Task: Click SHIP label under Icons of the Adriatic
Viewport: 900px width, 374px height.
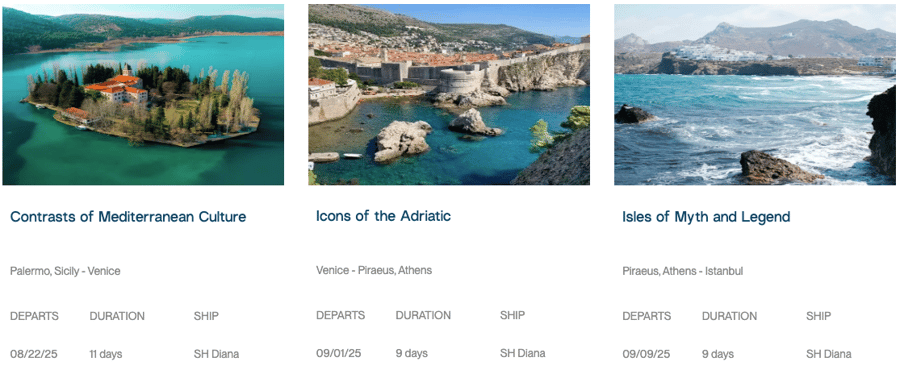Action: [512, 315]
